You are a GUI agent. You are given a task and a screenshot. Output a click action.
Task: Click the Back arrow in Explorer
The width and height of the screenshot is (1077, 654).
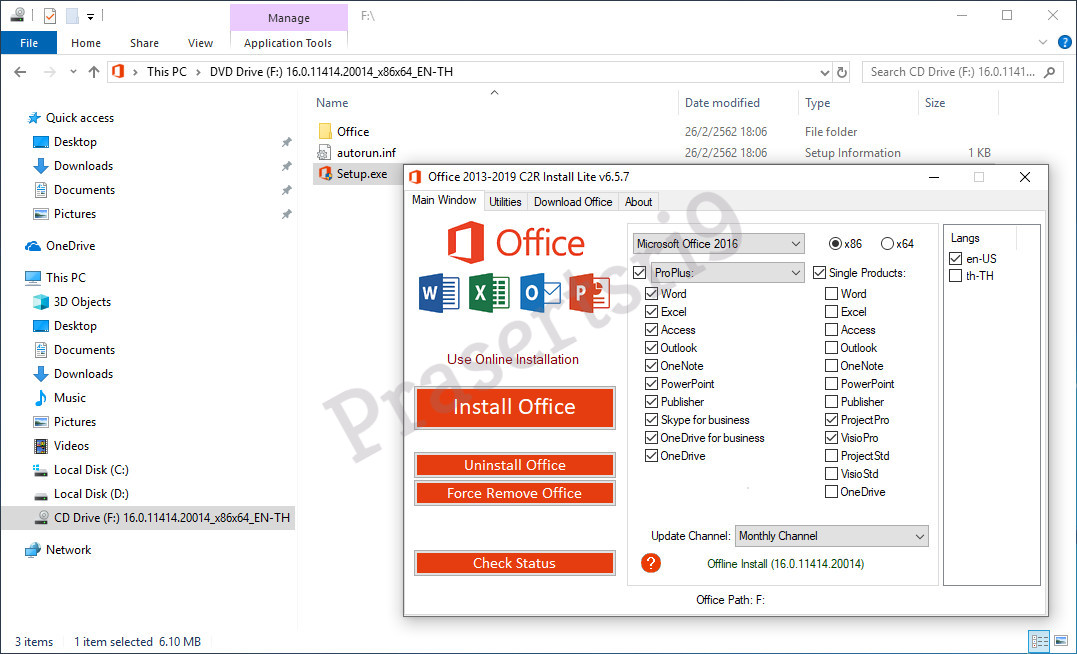point(20,72)
